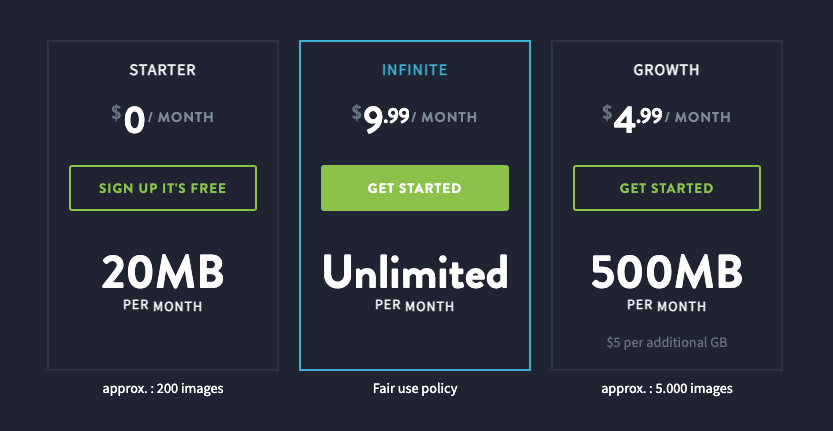Click the $5 per additional GB note
Viewport: 833px width, 431px height.
[666, 343]
